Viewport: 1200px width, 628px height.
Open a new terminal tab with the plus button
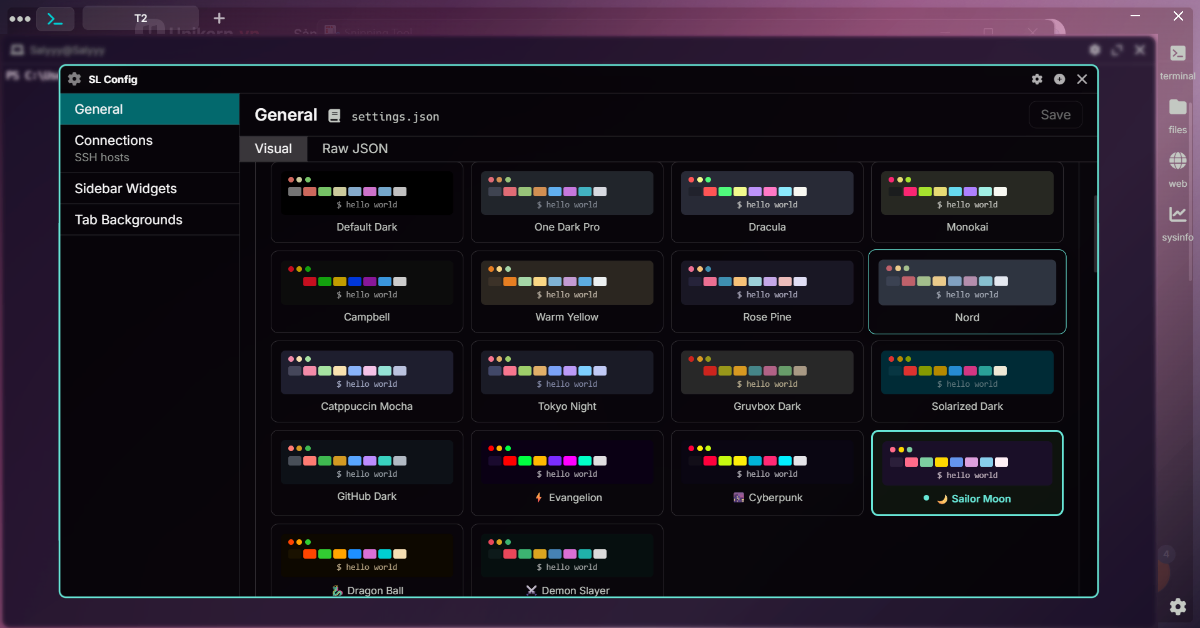[218, 18]
